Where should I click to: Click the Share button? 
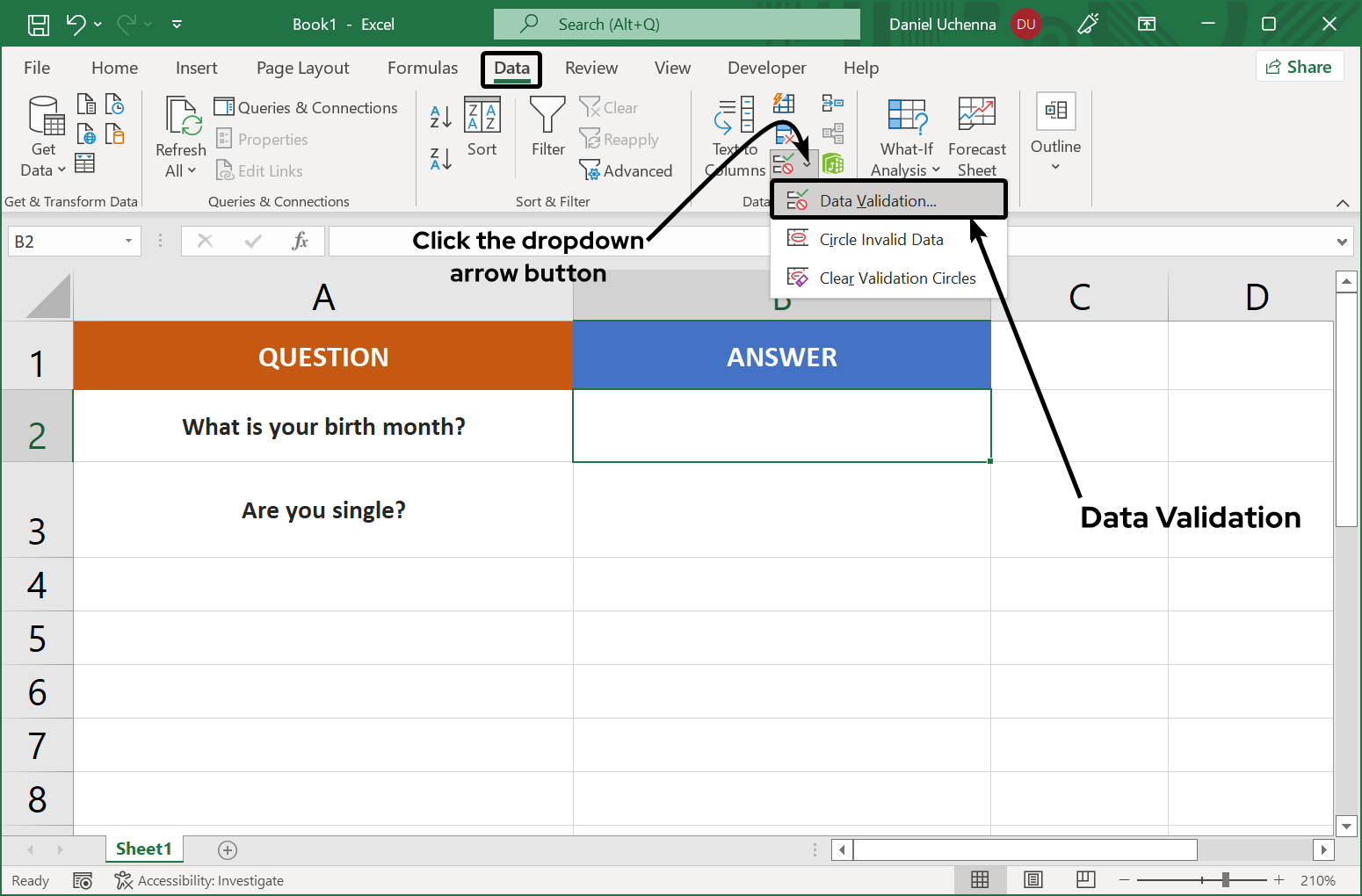(x=1300, y=66)
